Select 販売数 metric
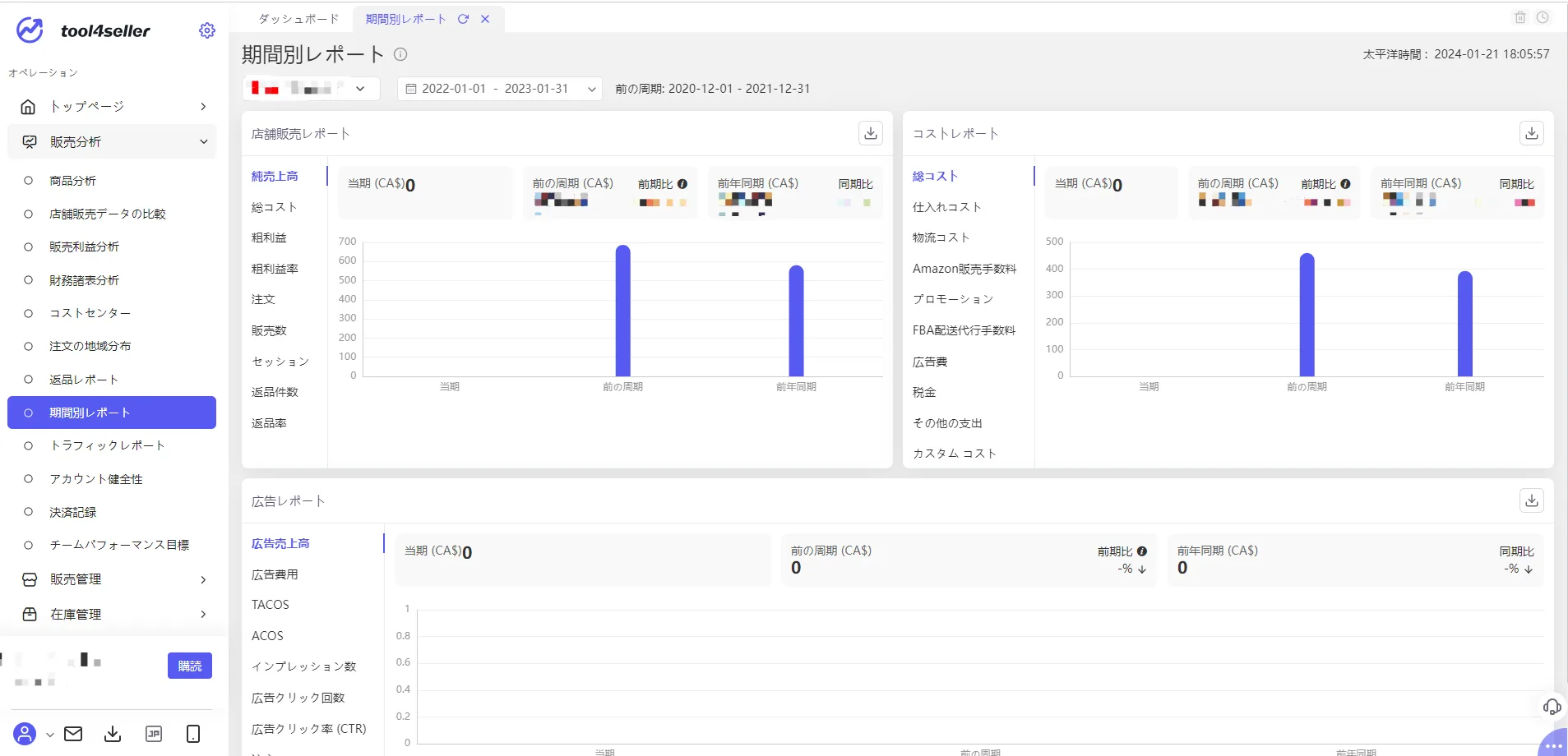This screenshot has height=756, width=1568. tap(269, 330)
